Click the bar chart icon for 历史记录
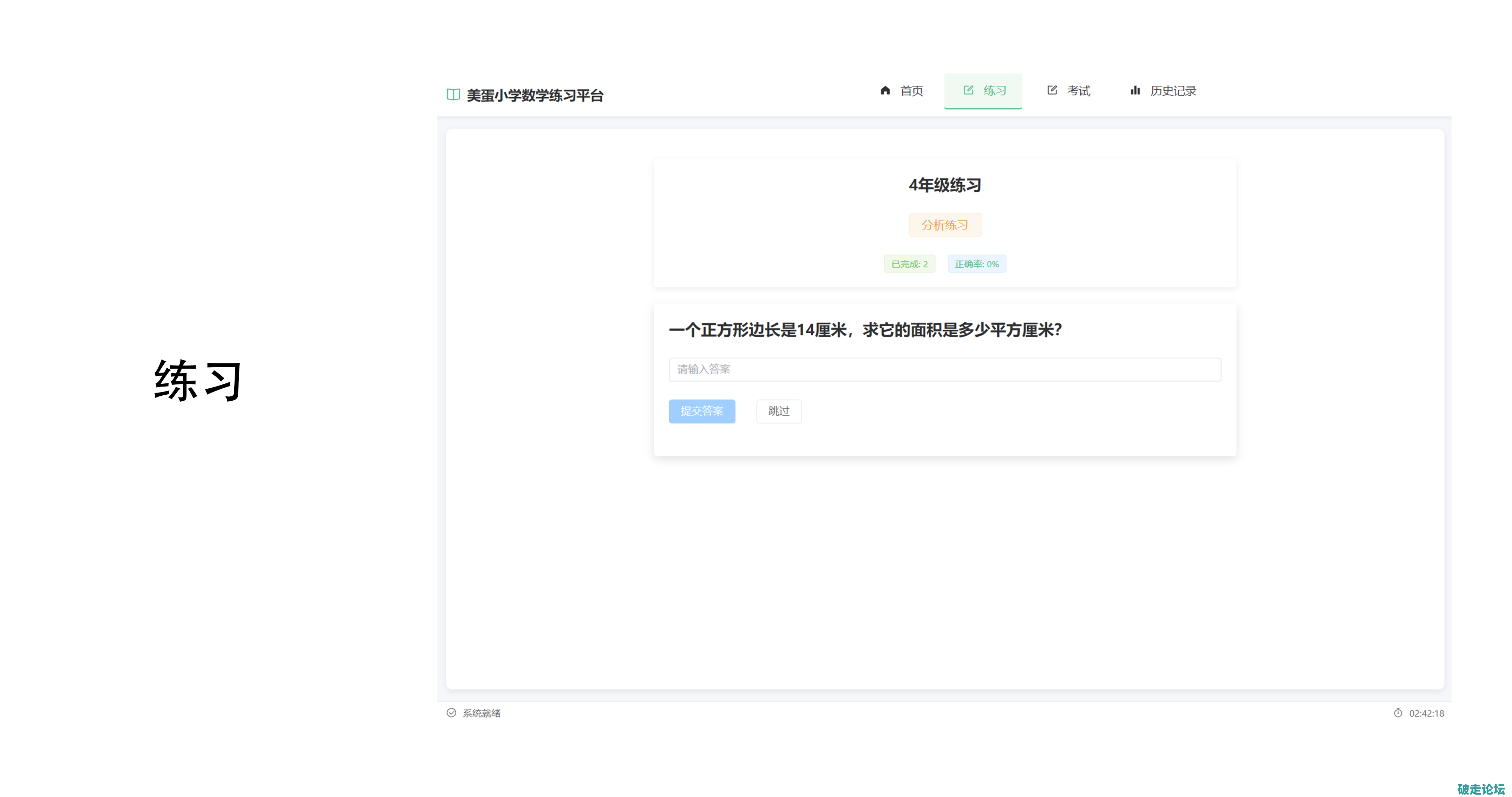 pos(1135,90)
